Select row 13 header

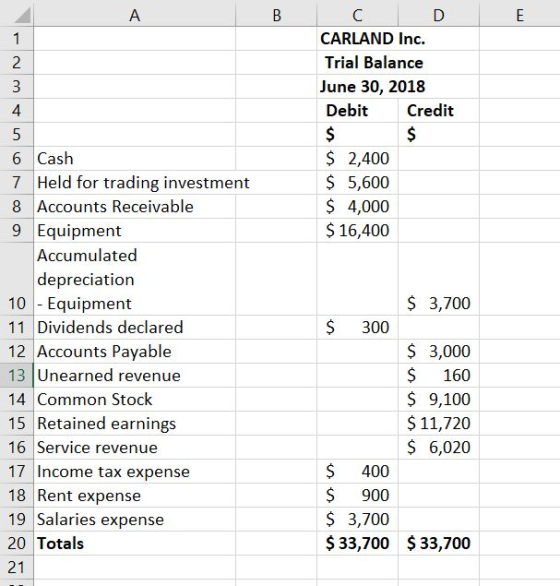click(x=16, y=375)
